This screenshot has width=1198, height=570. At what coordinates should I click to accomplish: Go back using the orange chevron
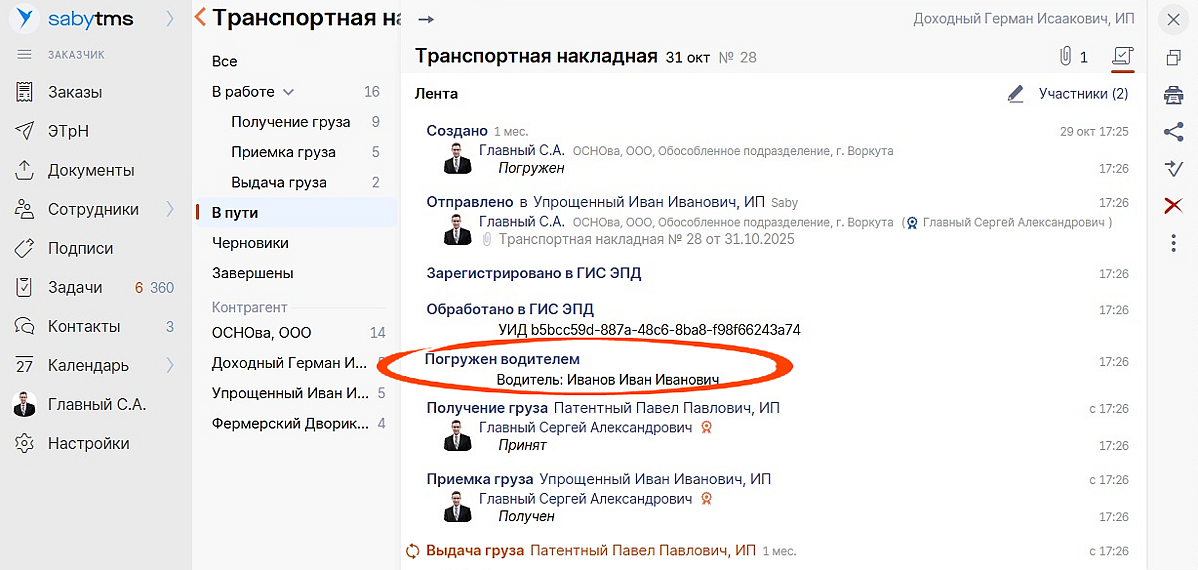tap(200, 17)
